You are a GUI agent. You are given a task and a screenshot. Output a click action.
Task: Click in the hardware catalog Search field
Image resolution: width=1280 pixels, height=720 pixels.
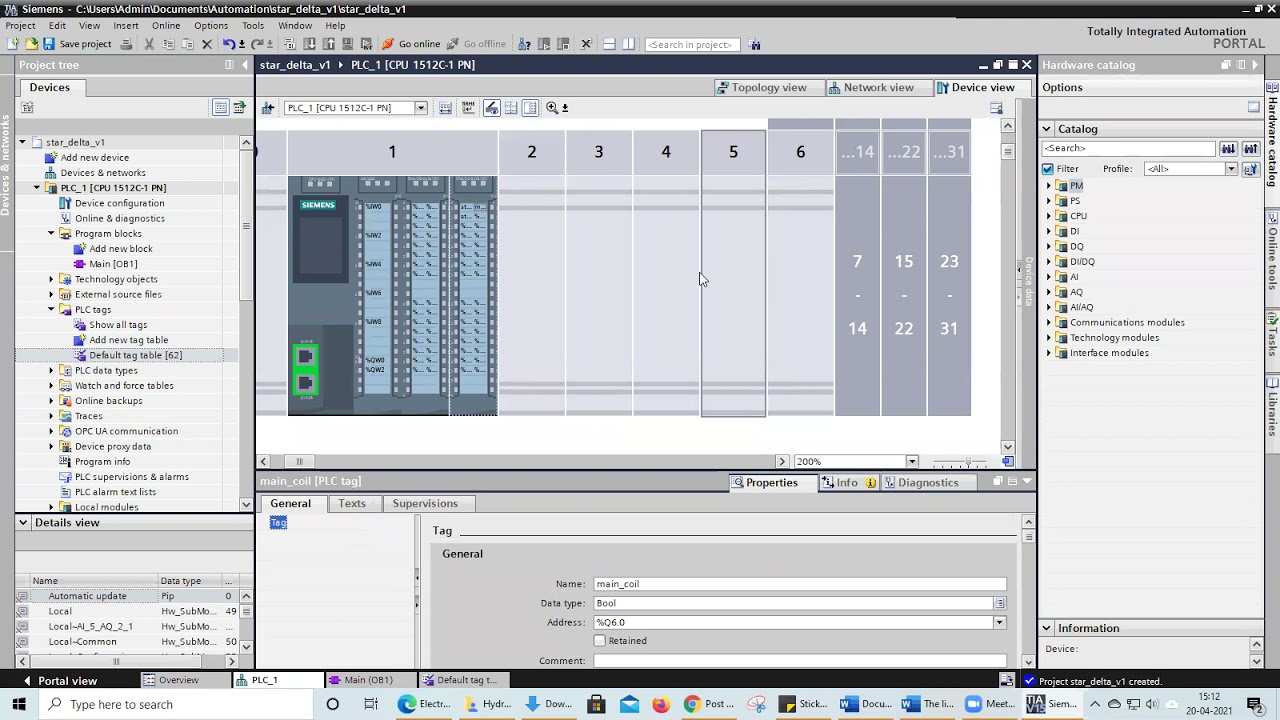tap(1128, 149)
